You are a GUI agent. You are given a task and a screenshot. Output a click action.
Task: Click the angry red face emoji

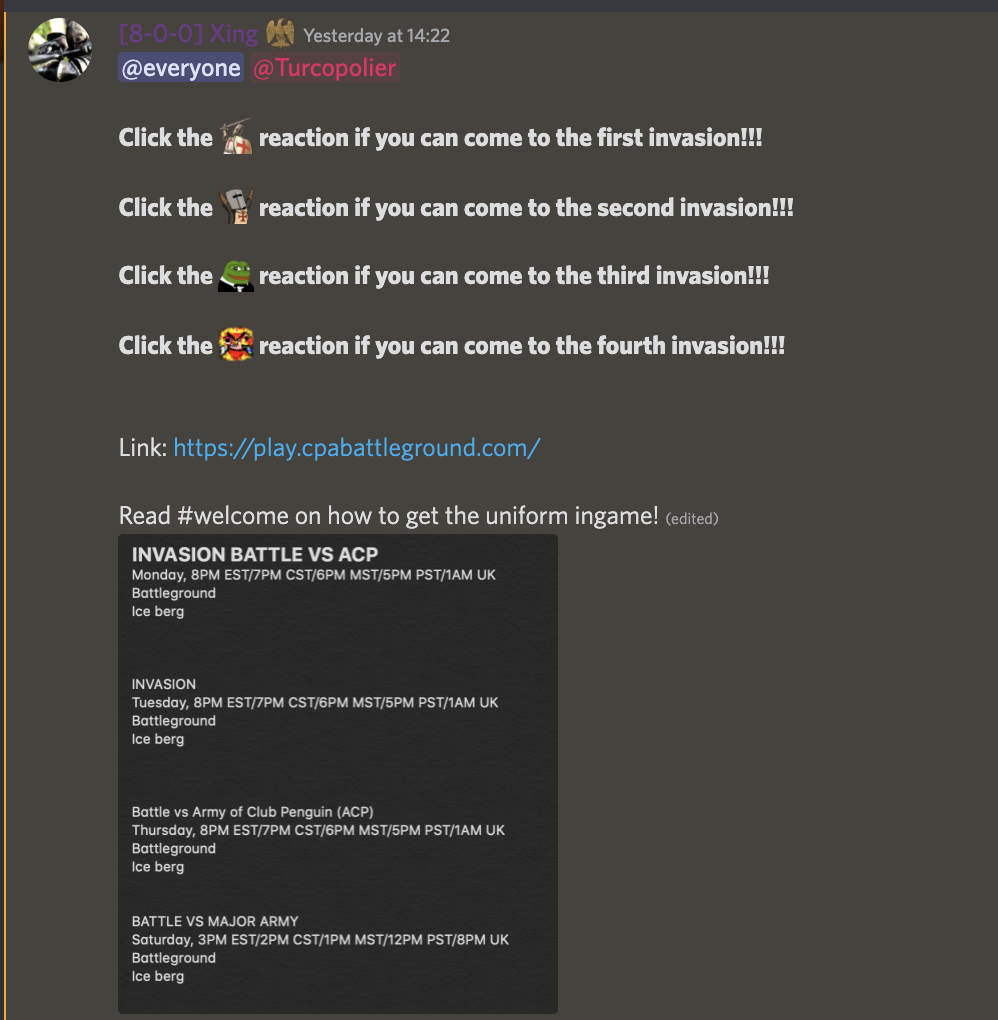236,345
